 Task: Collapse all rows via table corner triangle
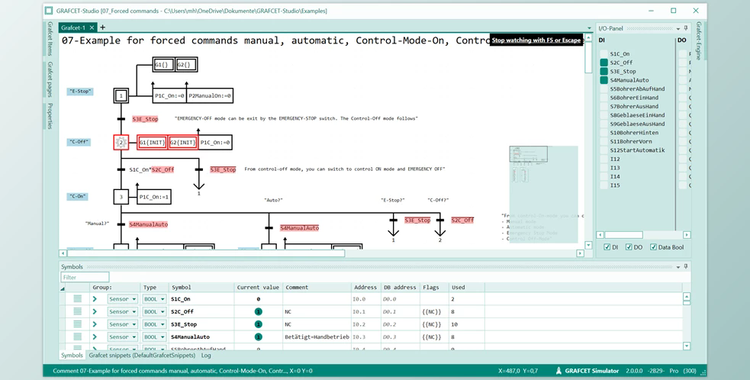pos(63,289)
